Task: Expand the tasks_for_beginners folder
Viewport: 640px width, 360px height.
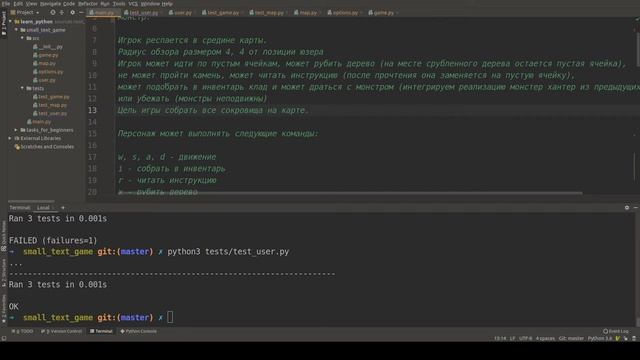Action: point(17,130)
